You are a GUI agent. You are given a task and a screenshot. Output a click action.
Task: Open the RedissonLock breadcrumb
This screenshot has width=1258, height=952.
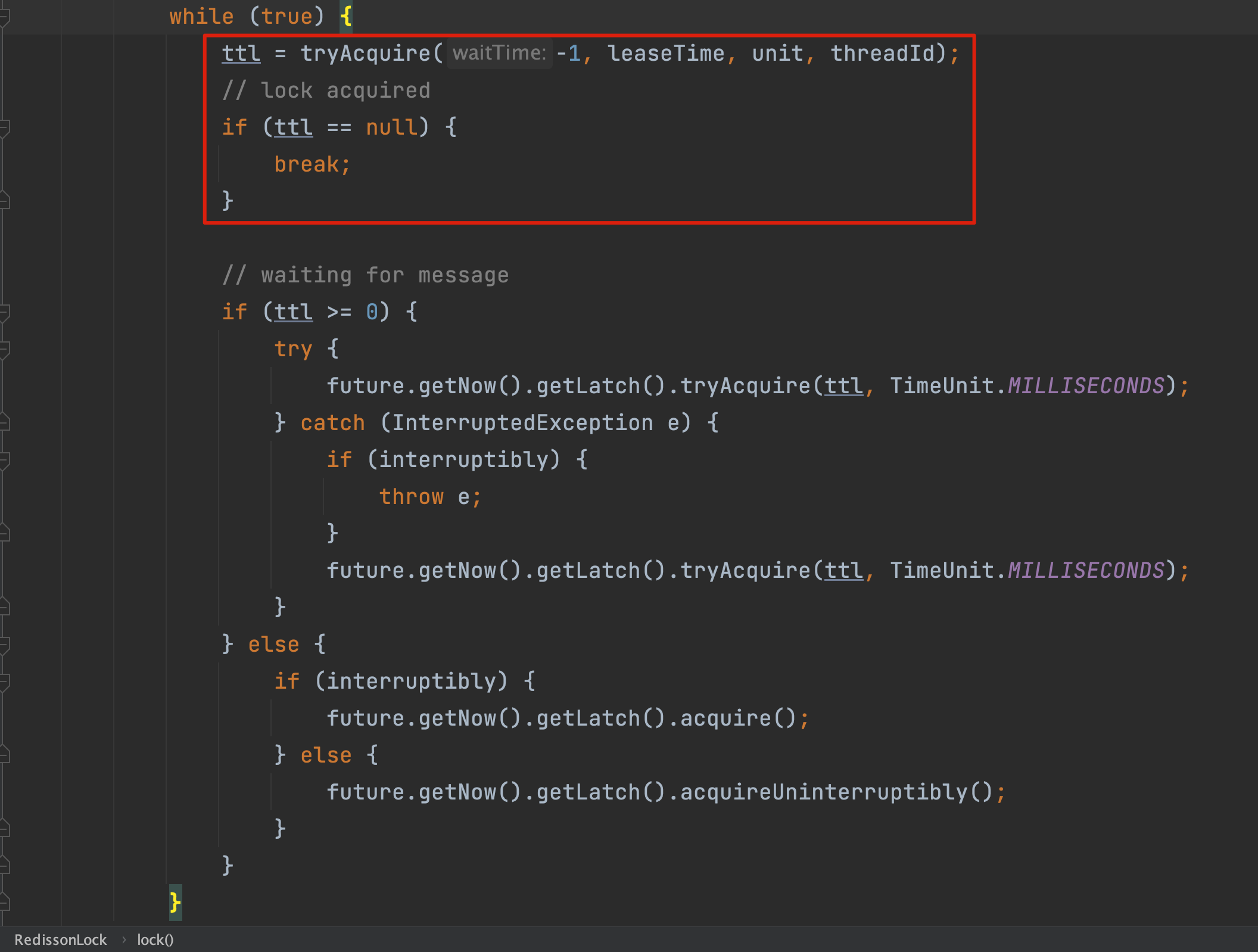[x=61, y=939]
